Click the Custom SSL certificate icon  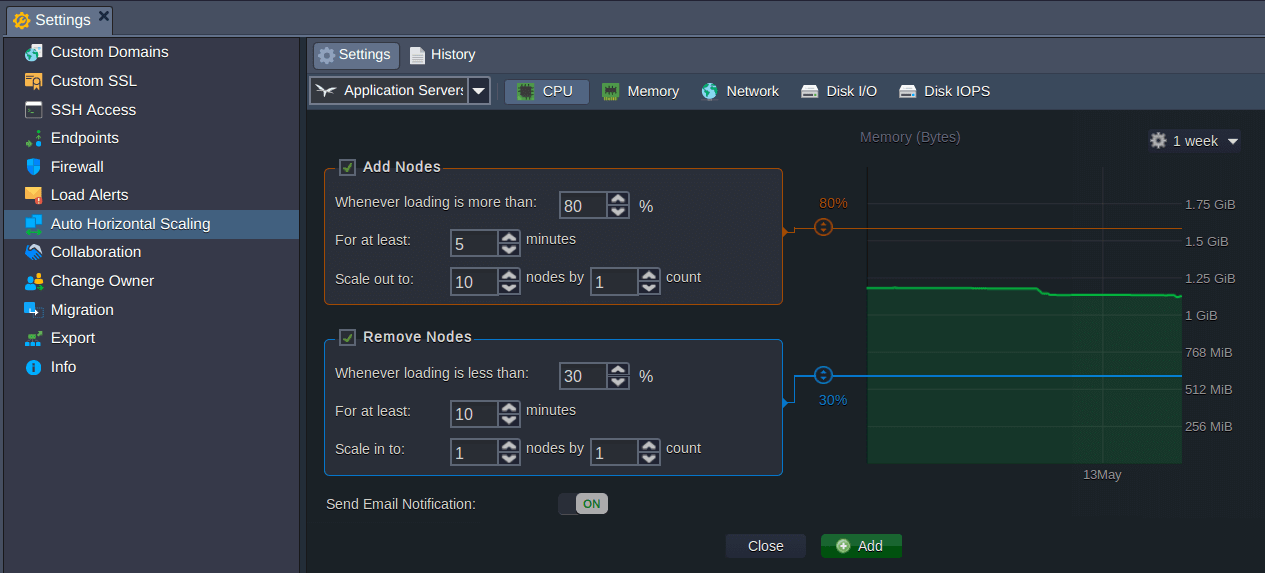(x=34, y=81)
